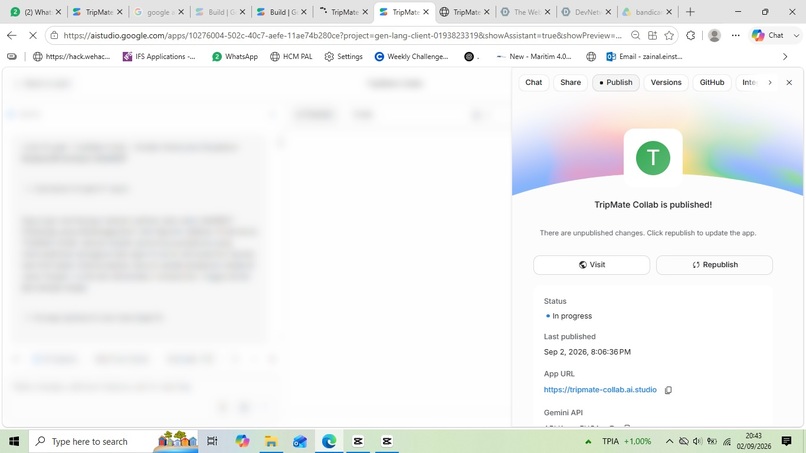Click the split screen icon in address bar

point(652,35)
